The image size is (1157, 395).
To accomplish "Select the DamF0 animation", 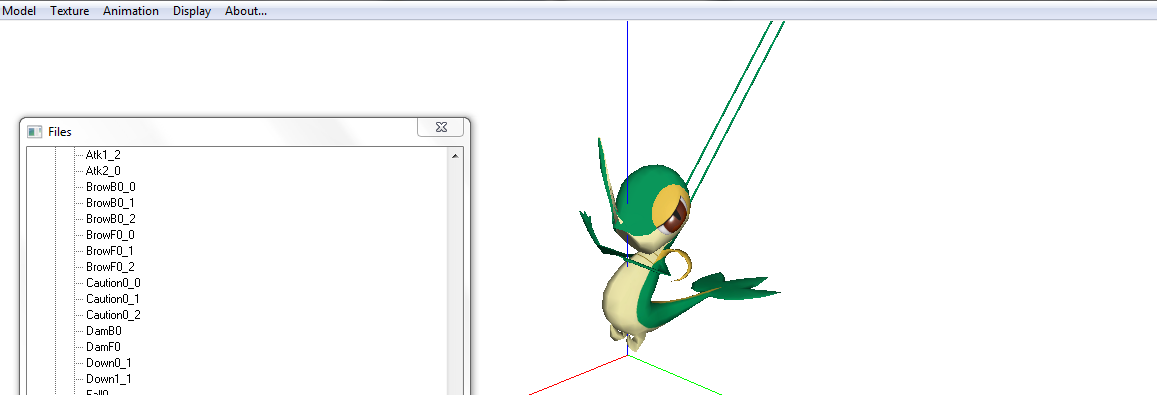I will click(x=103, y=347).
